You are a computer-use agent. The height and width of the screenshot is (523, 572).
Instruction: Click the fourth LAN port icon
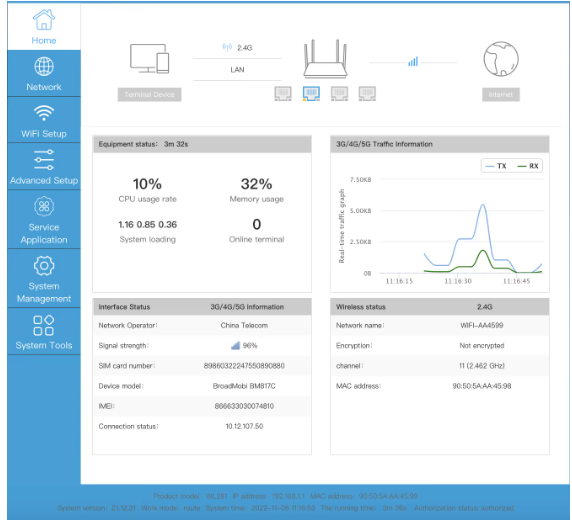coord(367,93)
